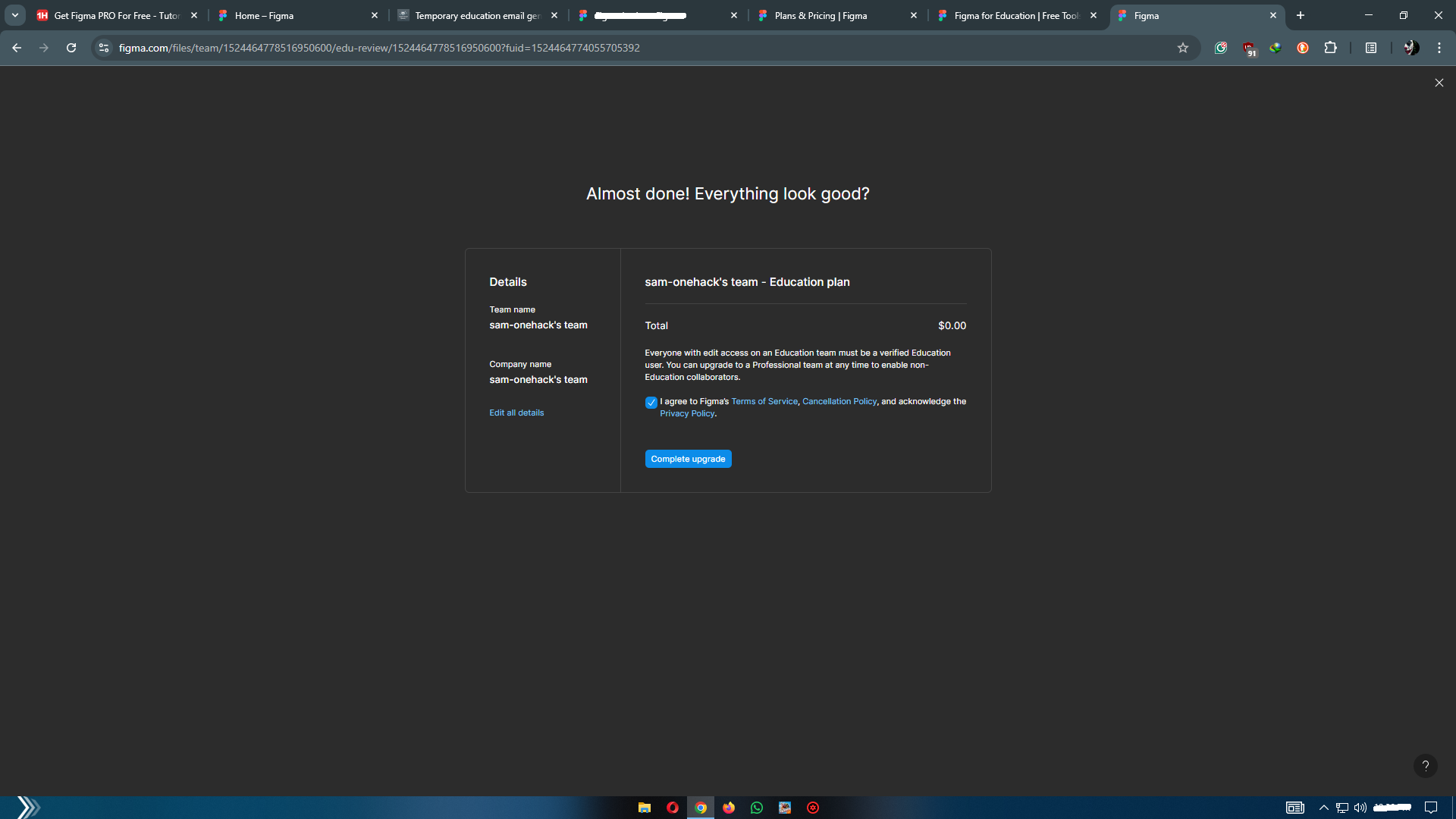
Task: Open Chrome from the taskbar
Action: click(x=701, y=808)
